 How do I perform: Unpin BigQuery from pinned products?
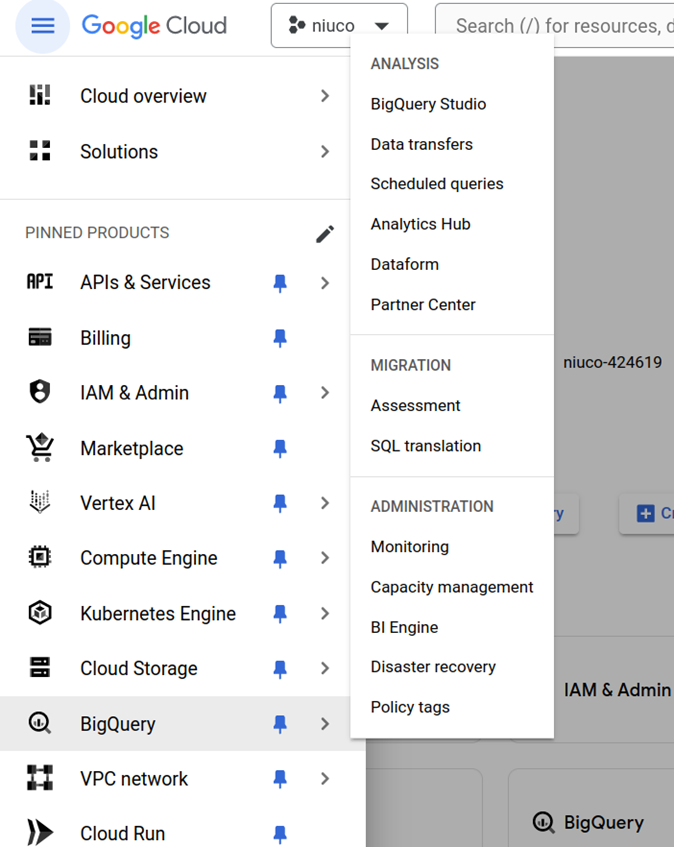pos(280,724)
